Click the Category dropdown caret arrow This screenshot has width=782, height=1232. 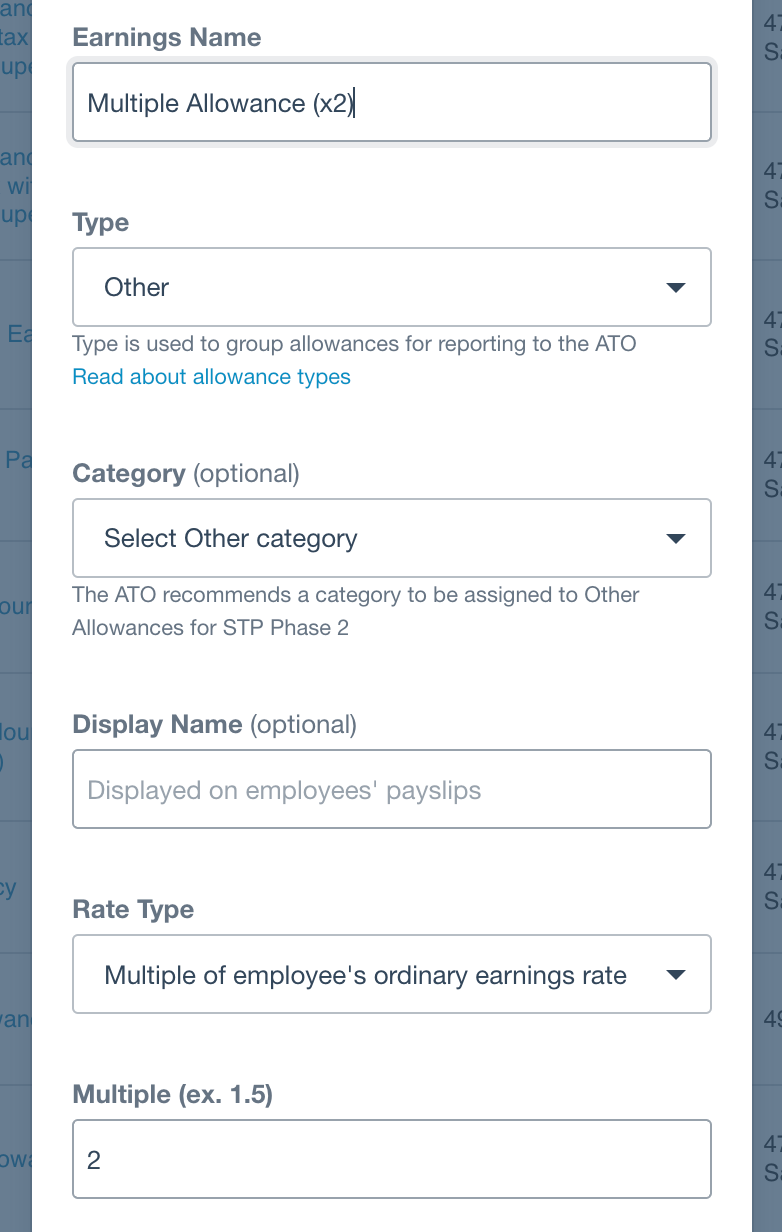(x=675, y=539)
